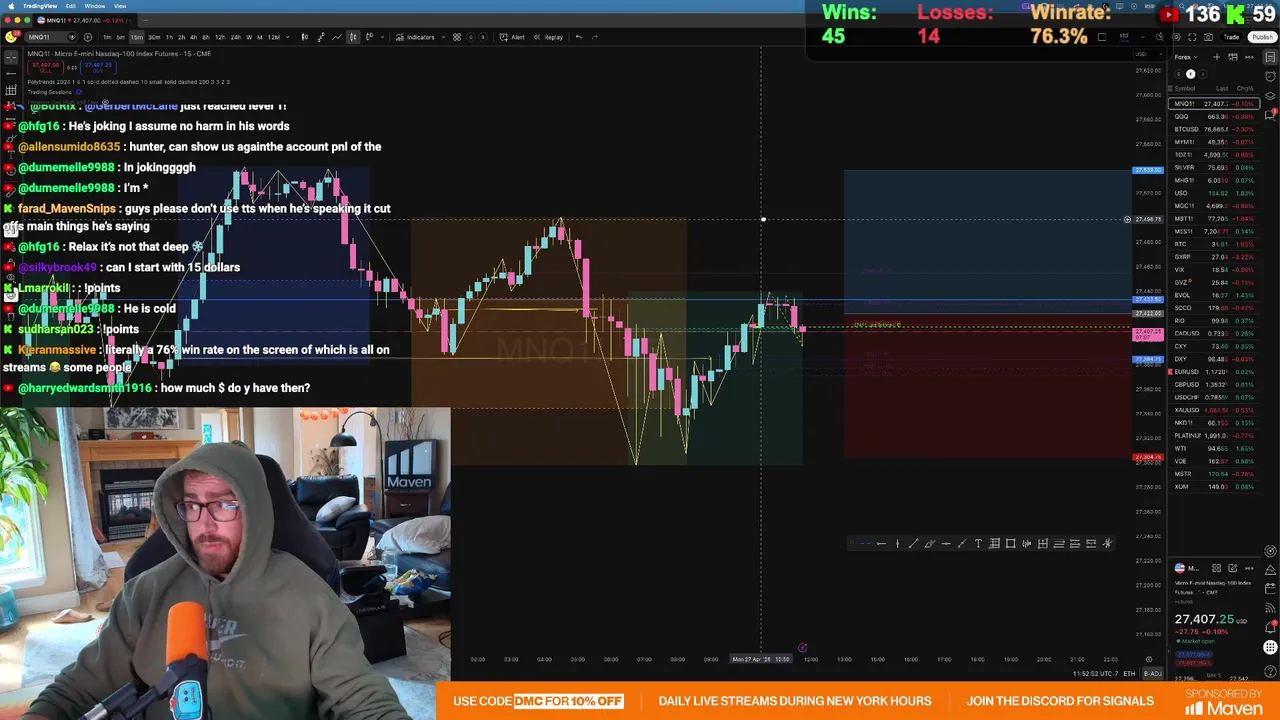
Task: Select BTCUSD in the watchlist
Action: [1215, 129]
